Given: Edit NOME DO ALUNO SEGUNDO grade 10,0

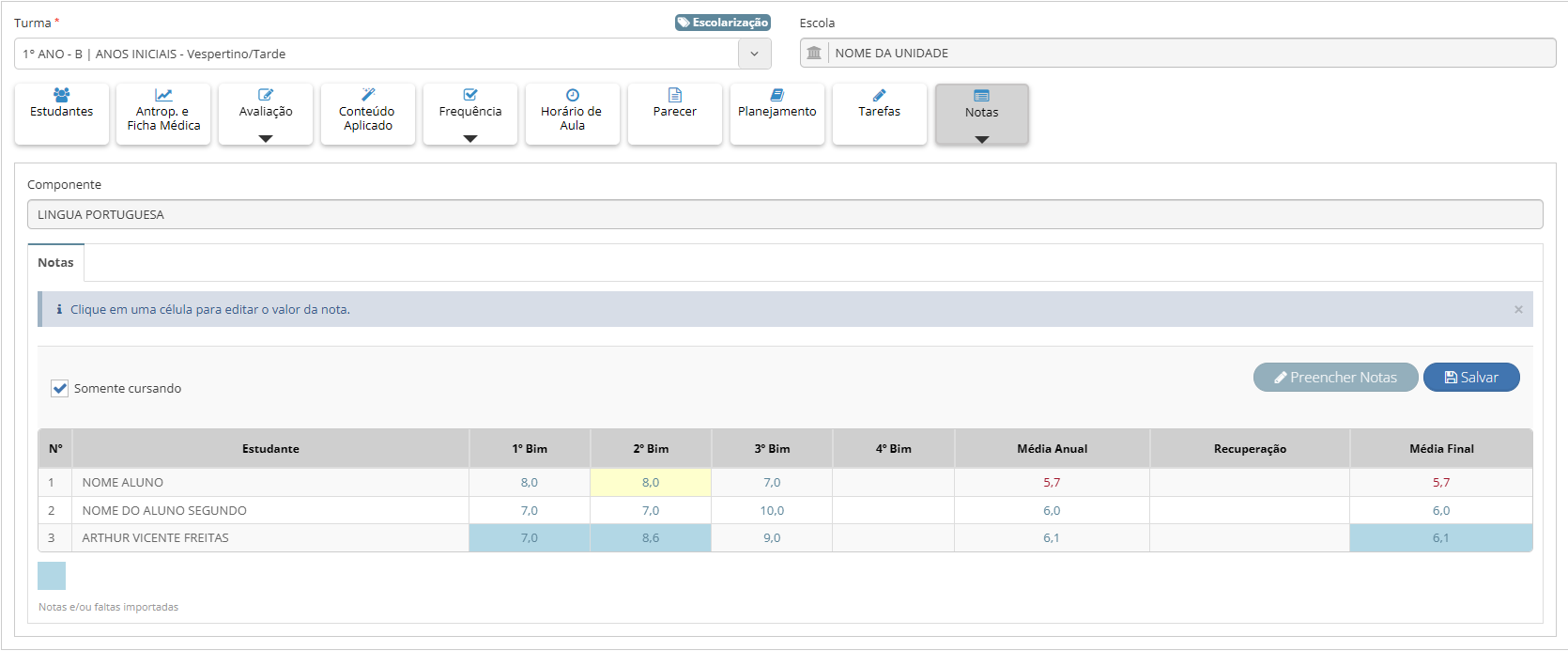Looking at the screenshot, I should click(772, 511).
